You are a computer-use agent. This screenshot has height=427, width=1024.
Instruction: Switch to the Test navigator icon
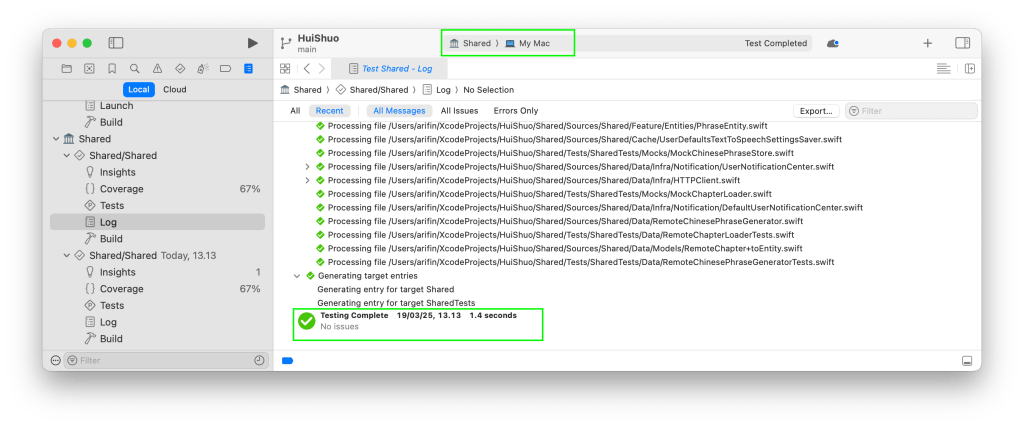[x=180, y=69]
